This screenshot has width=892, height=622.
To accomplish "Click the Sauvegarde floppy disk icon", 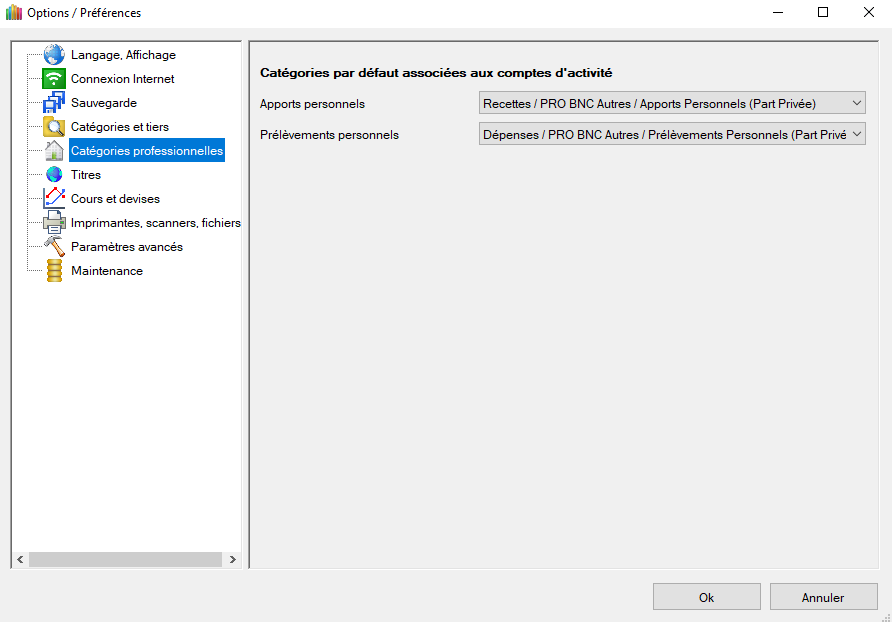I will (54, 103).
